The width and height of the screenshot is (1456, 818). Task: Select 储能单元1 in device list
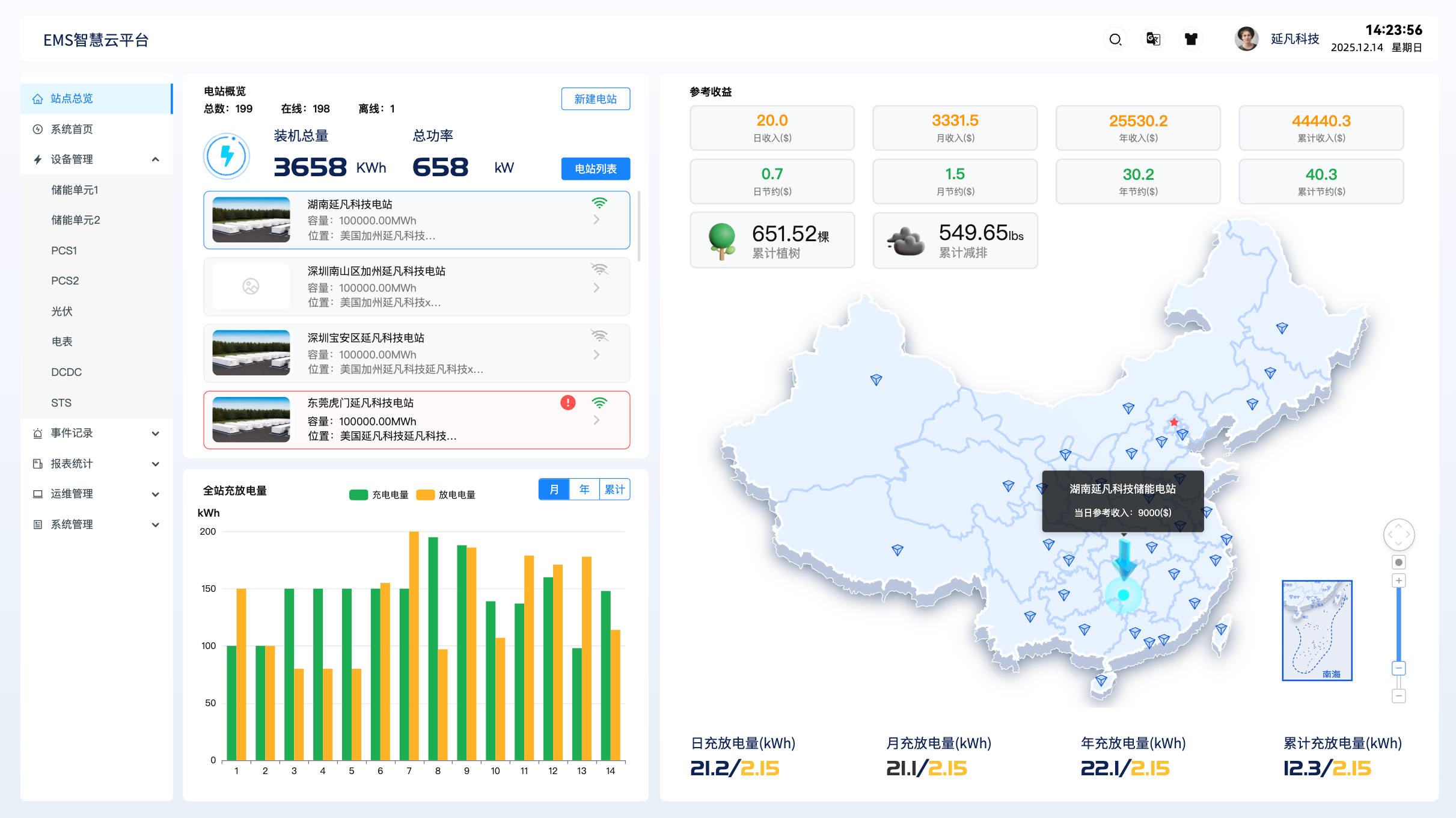tap(75, 190)
